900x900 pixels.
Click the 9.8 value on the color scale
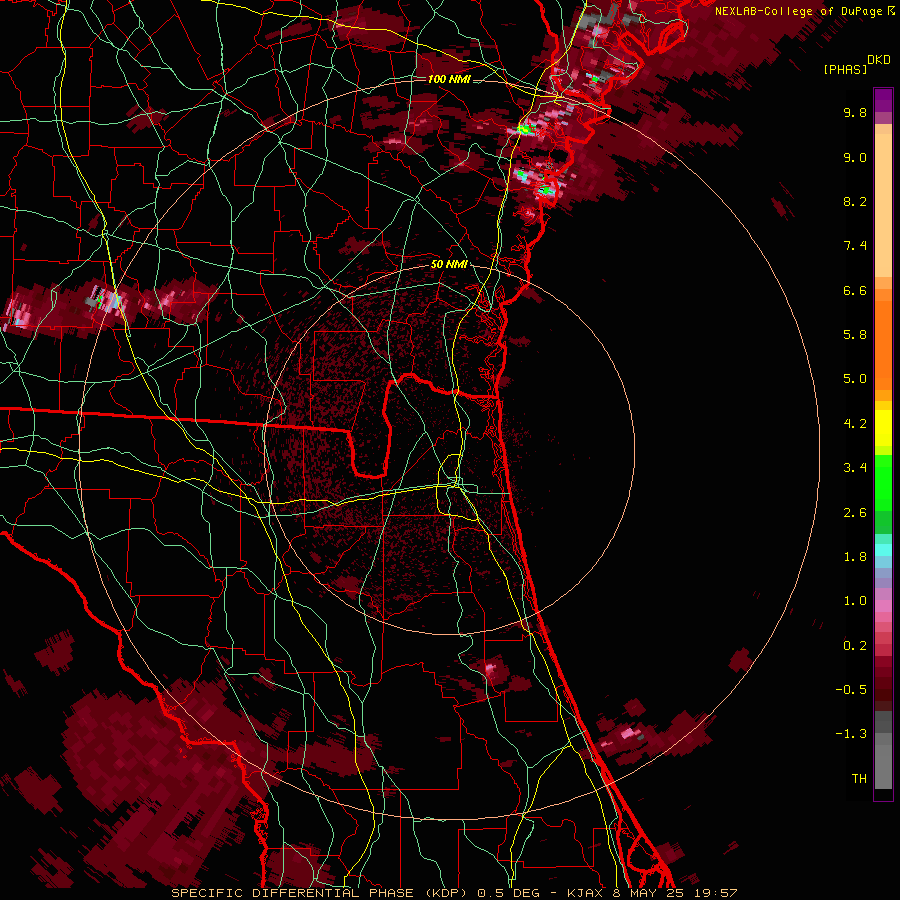tap(855, 112)
